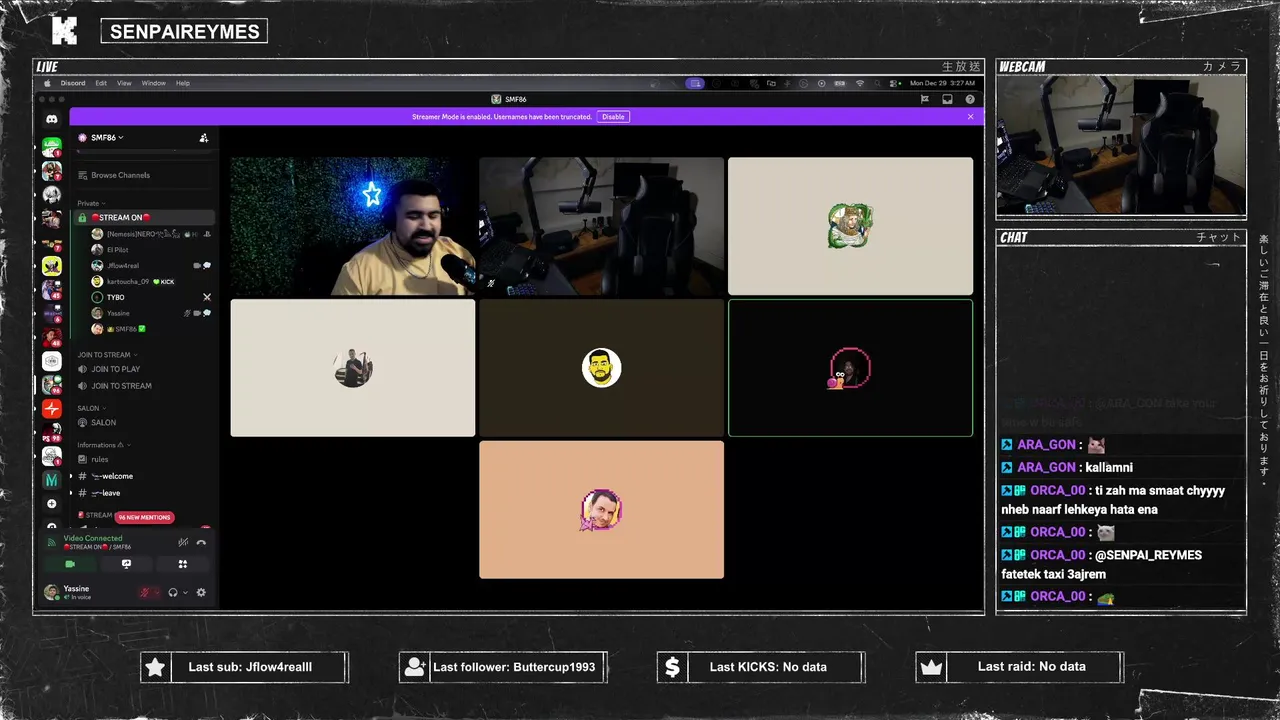Click the share your screen button
Image resolution: width=1280 pixels, height=720 pixels.
tap(126, 564)
